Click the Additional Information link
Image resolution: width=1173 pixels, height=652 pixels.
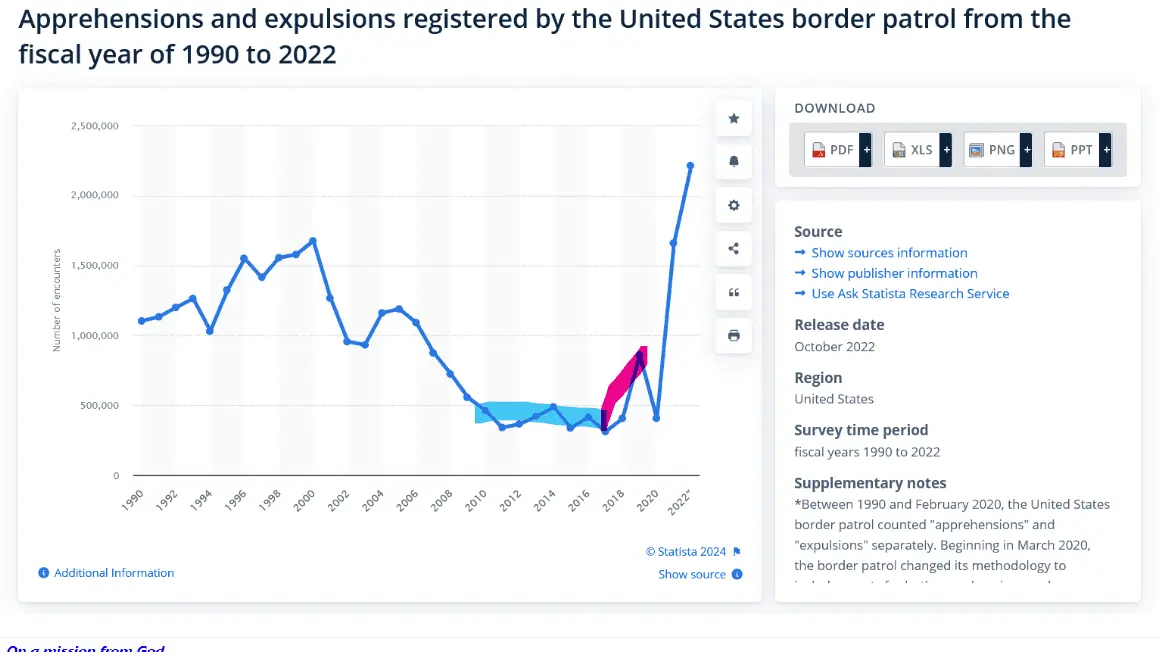click(x=114, y=573)
